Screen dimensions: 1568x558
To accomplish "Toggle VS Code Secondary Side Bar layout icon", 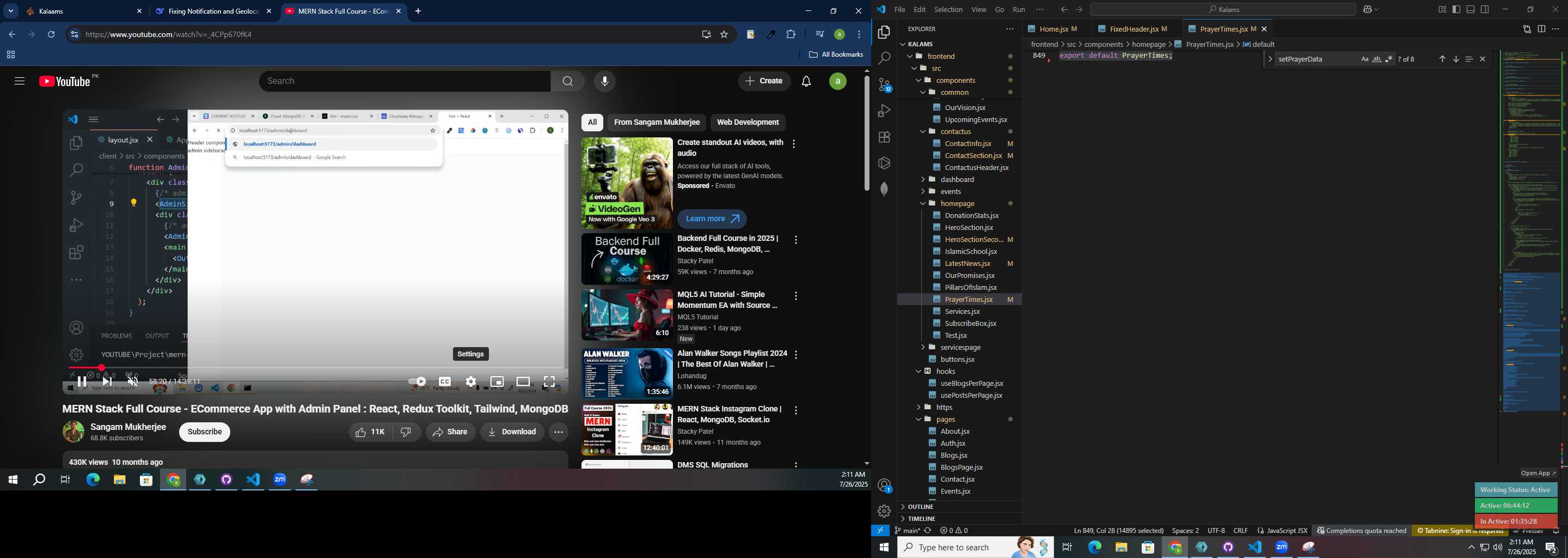I will click(x=1485, y=10).
